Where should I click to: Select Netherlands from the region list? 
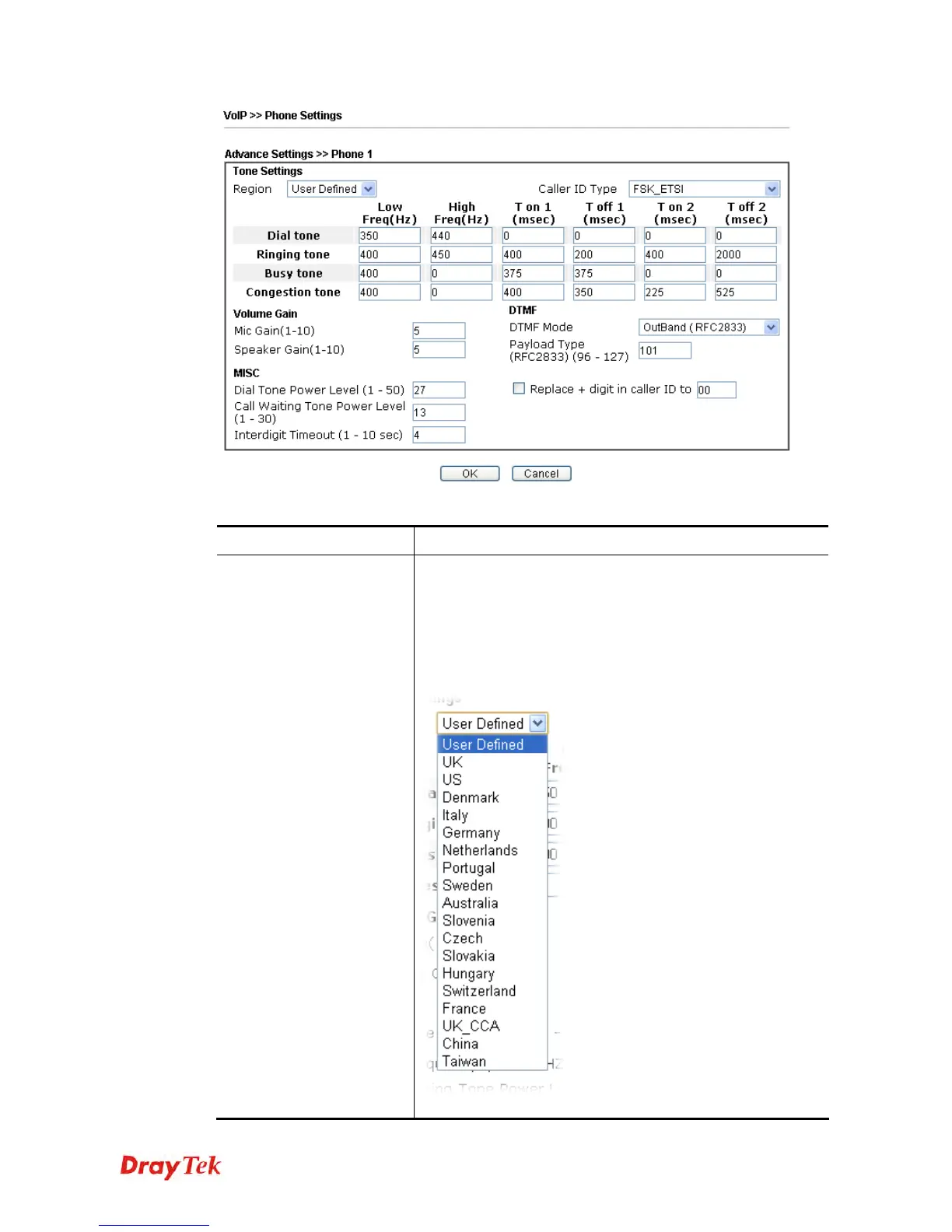click(492, 850)
